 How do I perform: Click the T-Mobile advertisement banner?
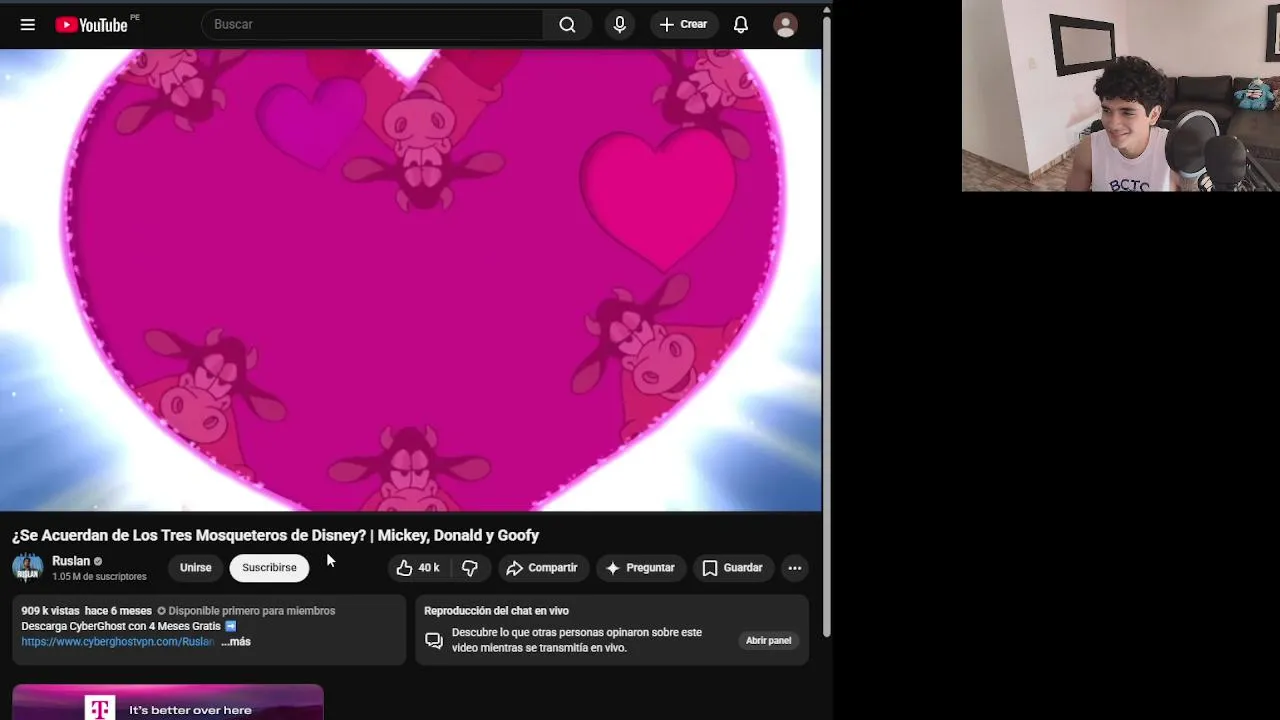[168, 702]
